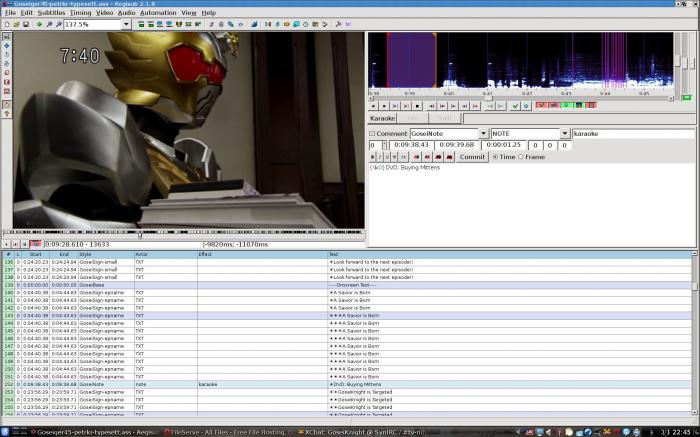700x437 pixels.
Task: Select the Frame radio button
Action: pyautogui.click(x=521, y=157)
